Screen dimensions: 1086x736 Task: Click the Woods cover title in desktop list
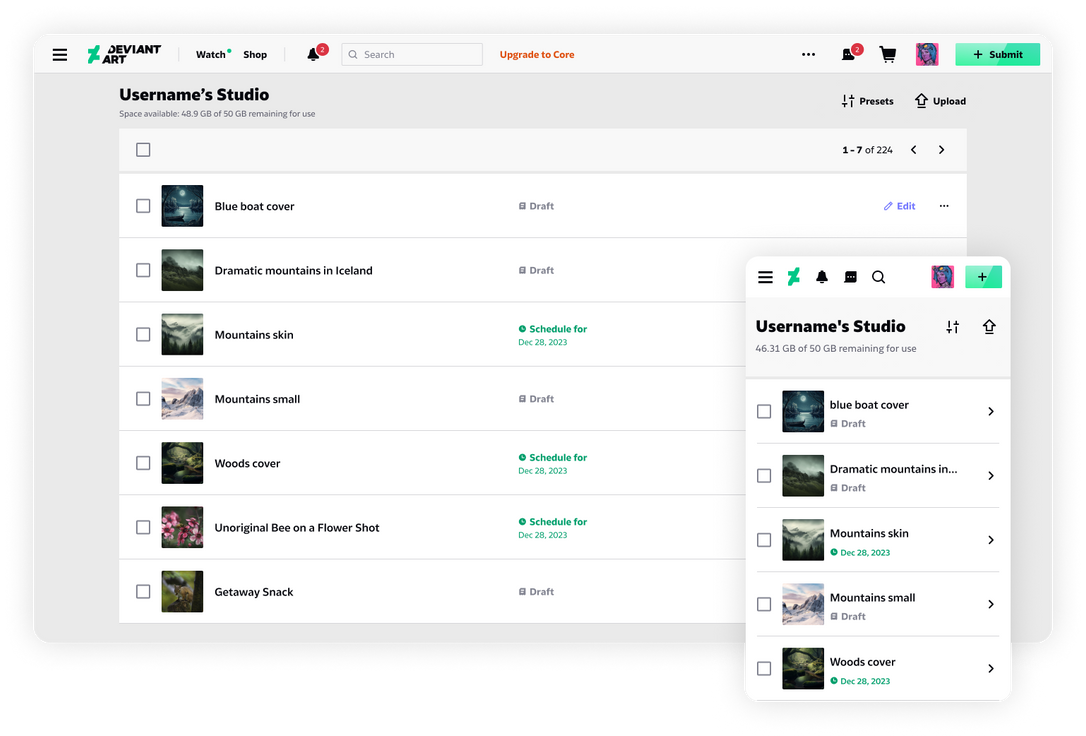coord(247,463)
